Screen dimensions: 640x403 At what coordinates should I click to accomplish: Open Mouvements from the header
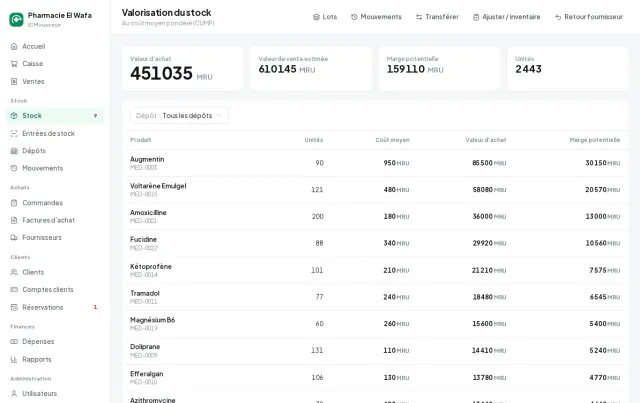(x=376, y=17)
